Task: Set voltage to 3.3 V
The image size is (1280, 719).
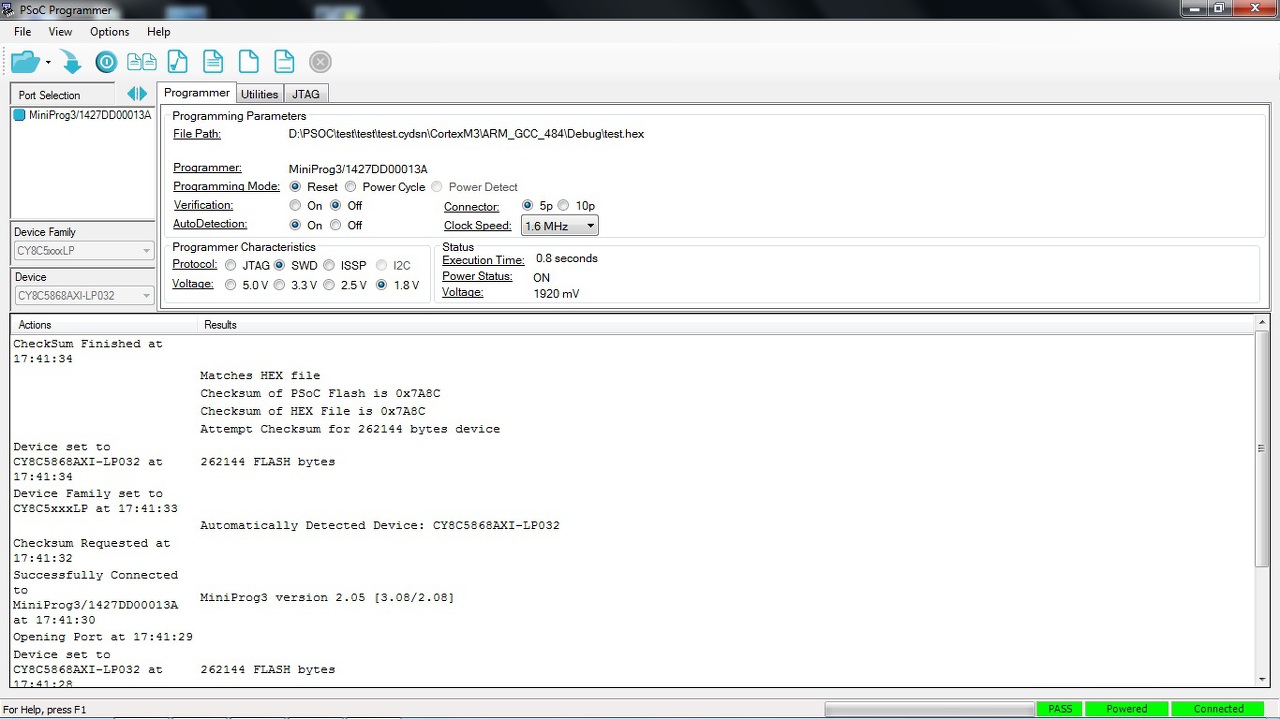Action: (x=280, y=285)
